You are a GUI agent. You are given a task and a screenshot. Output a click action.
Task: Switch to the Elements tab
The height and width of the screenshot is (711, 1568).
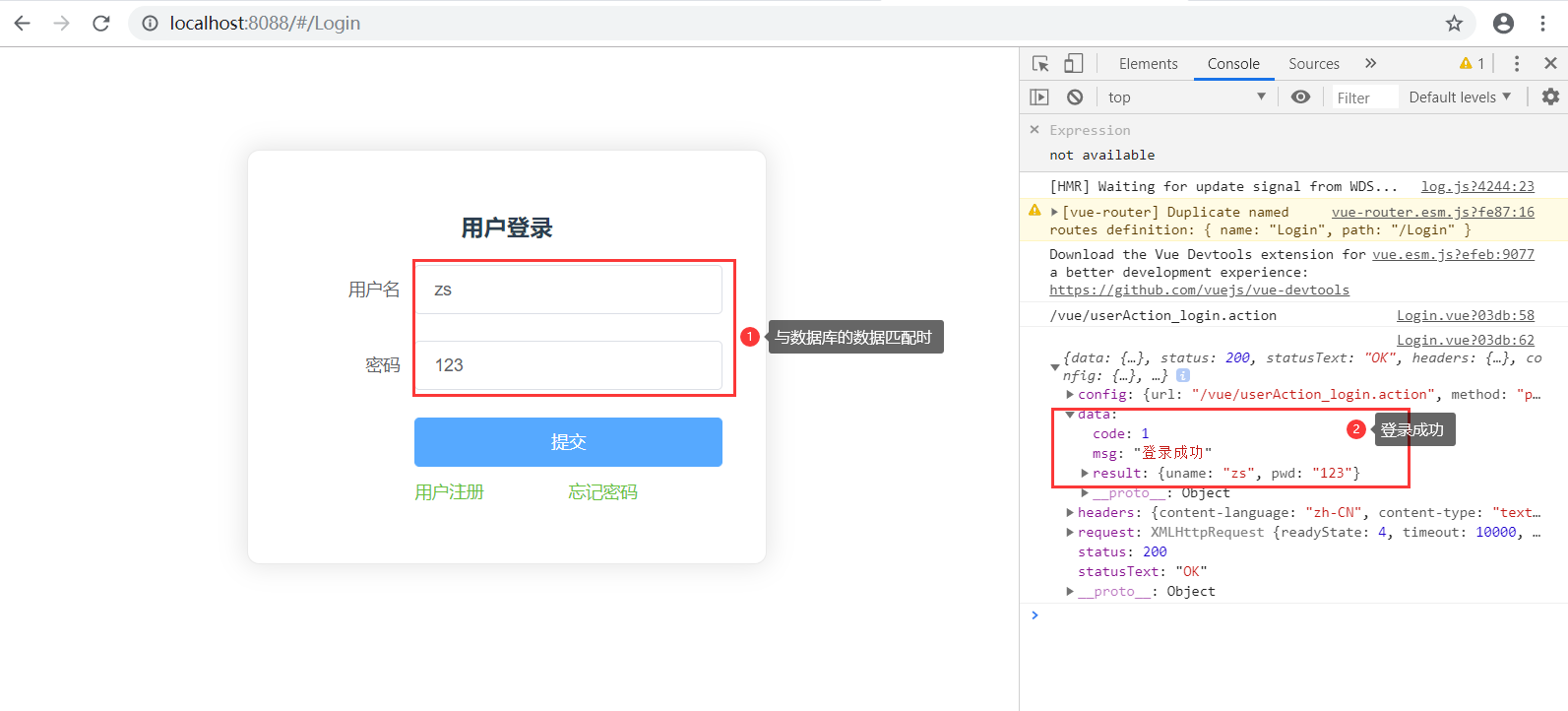pyautogui.click(x=1148, y=63)
